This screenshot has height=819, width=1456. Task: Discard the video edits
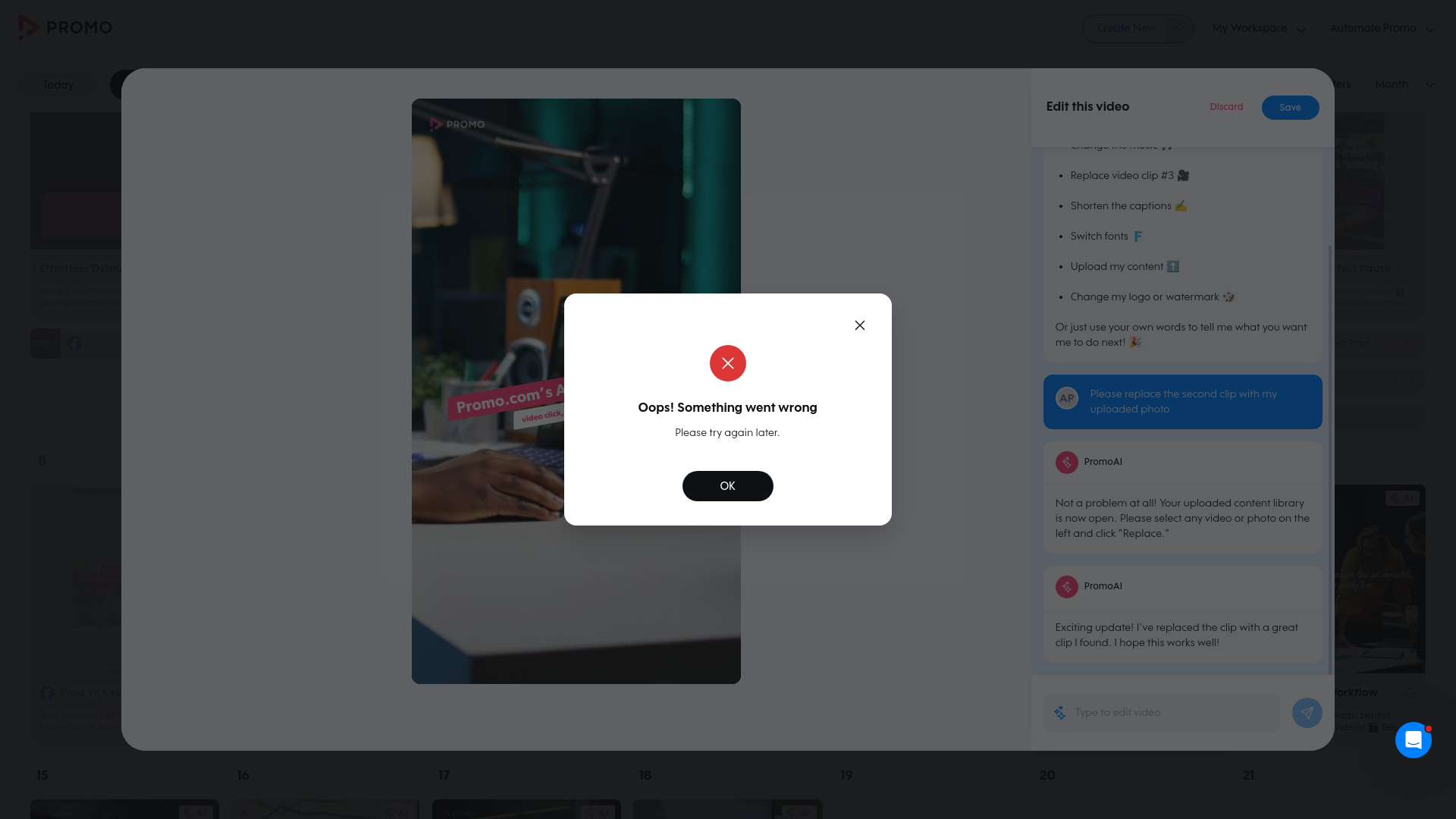coord(1226,107)
